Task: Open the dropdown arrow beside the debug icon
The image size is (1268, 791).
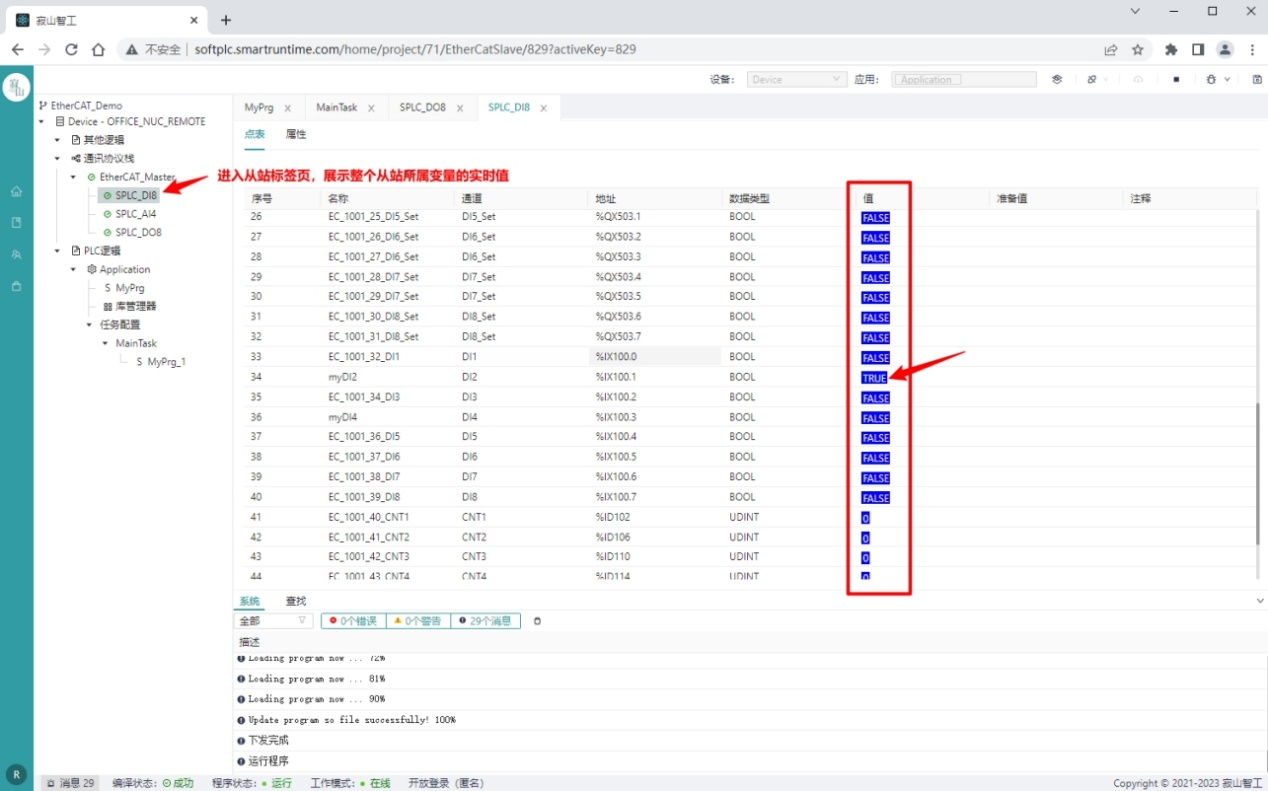Action: [1227, 79]
